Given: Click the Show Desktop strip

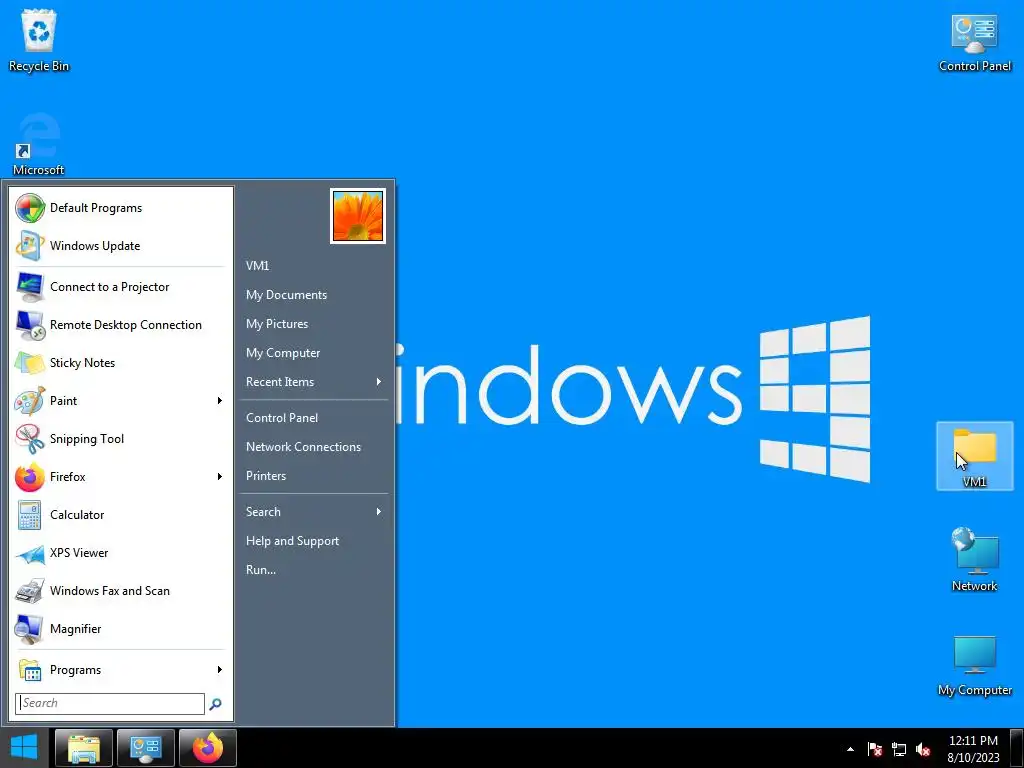Looking at the screenshot, I should [x=1016, y=748].
